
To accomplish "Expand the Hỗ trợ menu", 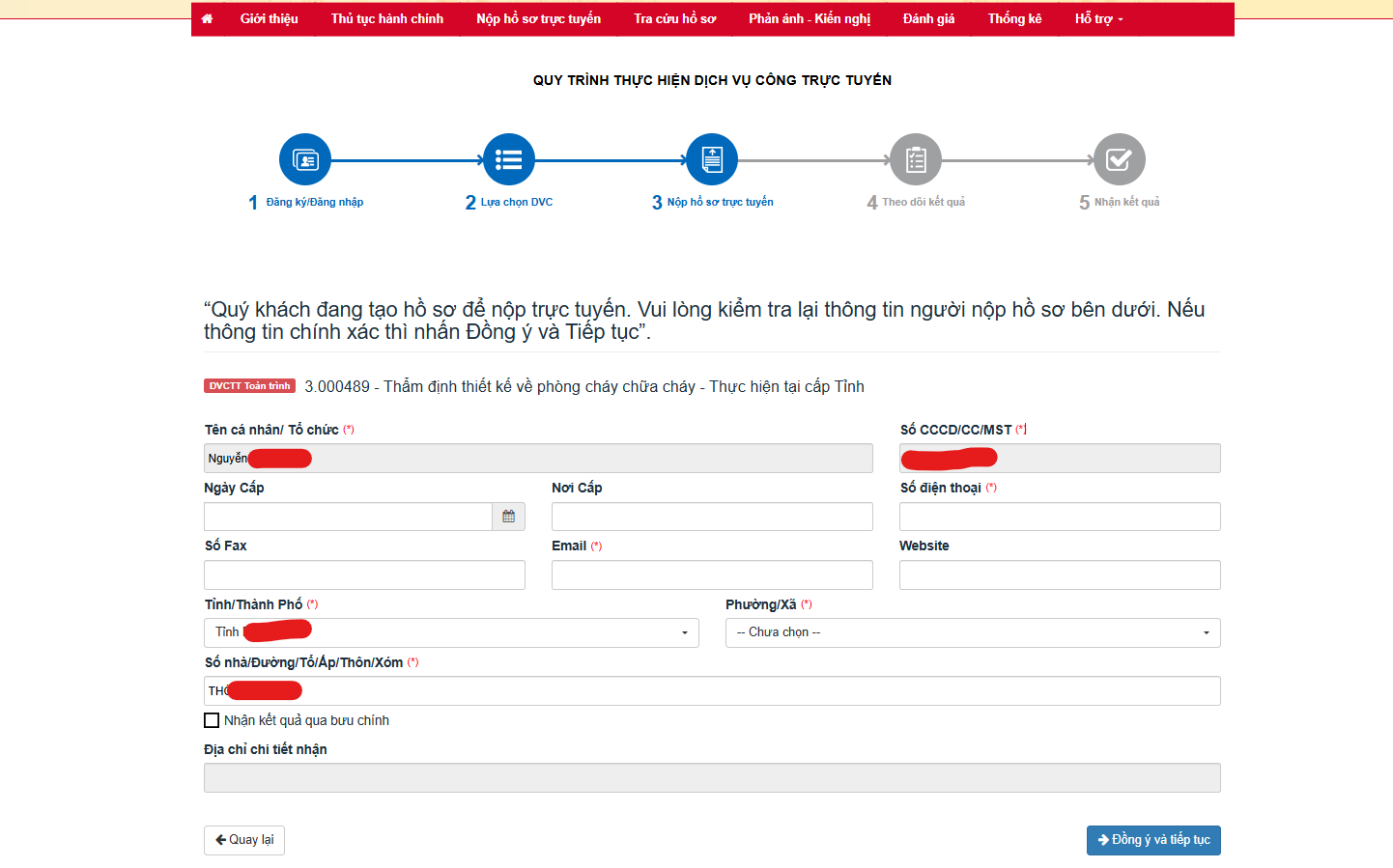I will pyautogui.click(x=1098, y=18).
